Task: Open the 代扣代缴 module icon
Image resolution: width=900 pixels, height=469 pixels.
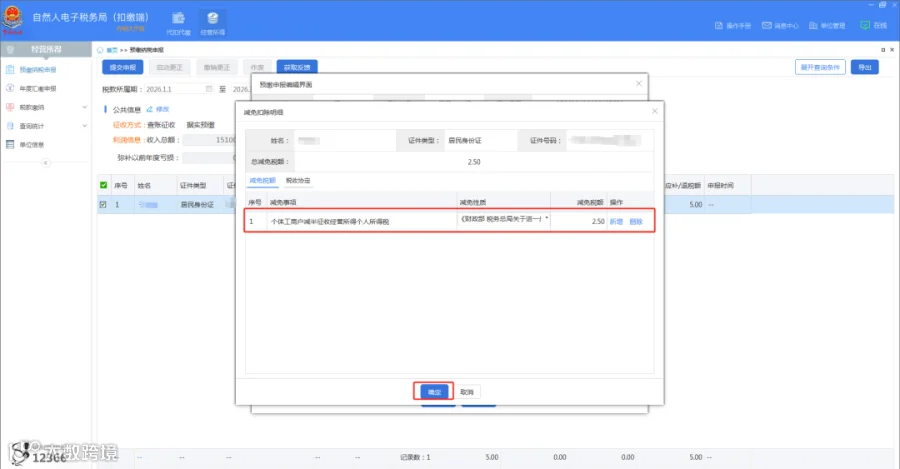Action: [x=179, y=24]
